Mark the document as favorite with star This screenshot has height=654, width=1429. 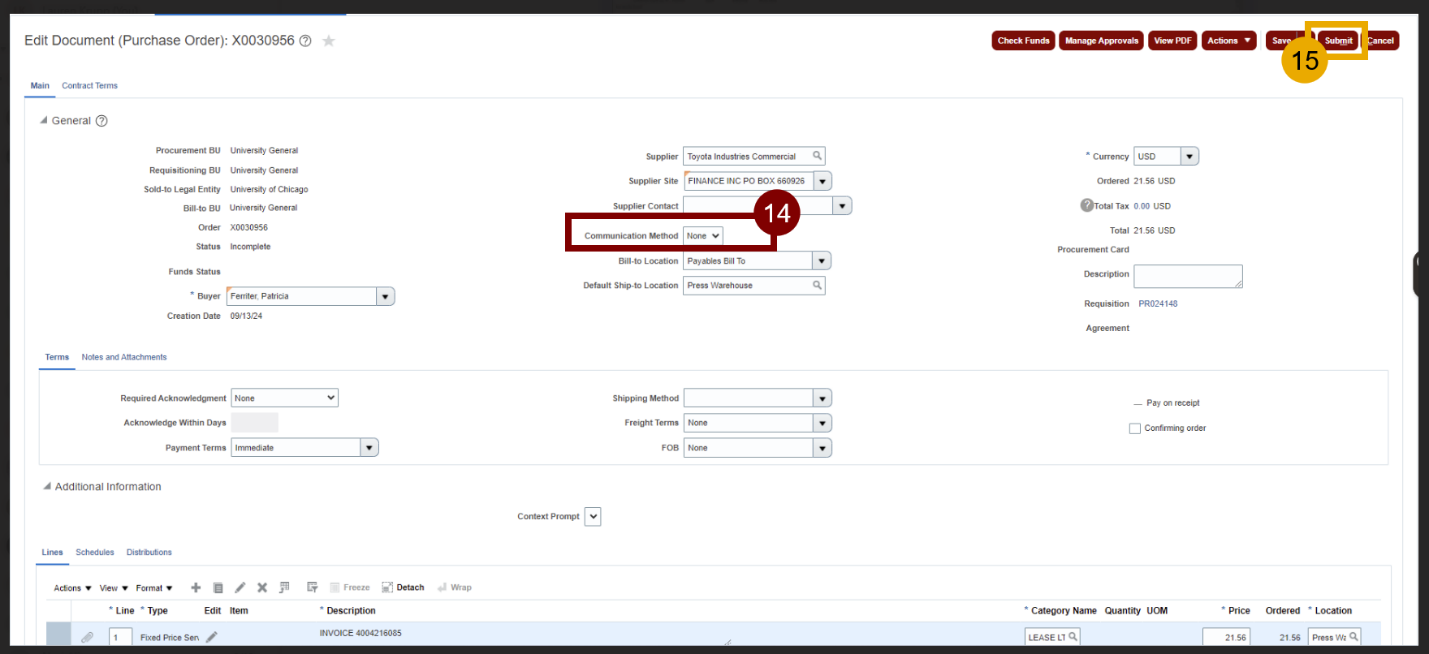tap(328, 41)
